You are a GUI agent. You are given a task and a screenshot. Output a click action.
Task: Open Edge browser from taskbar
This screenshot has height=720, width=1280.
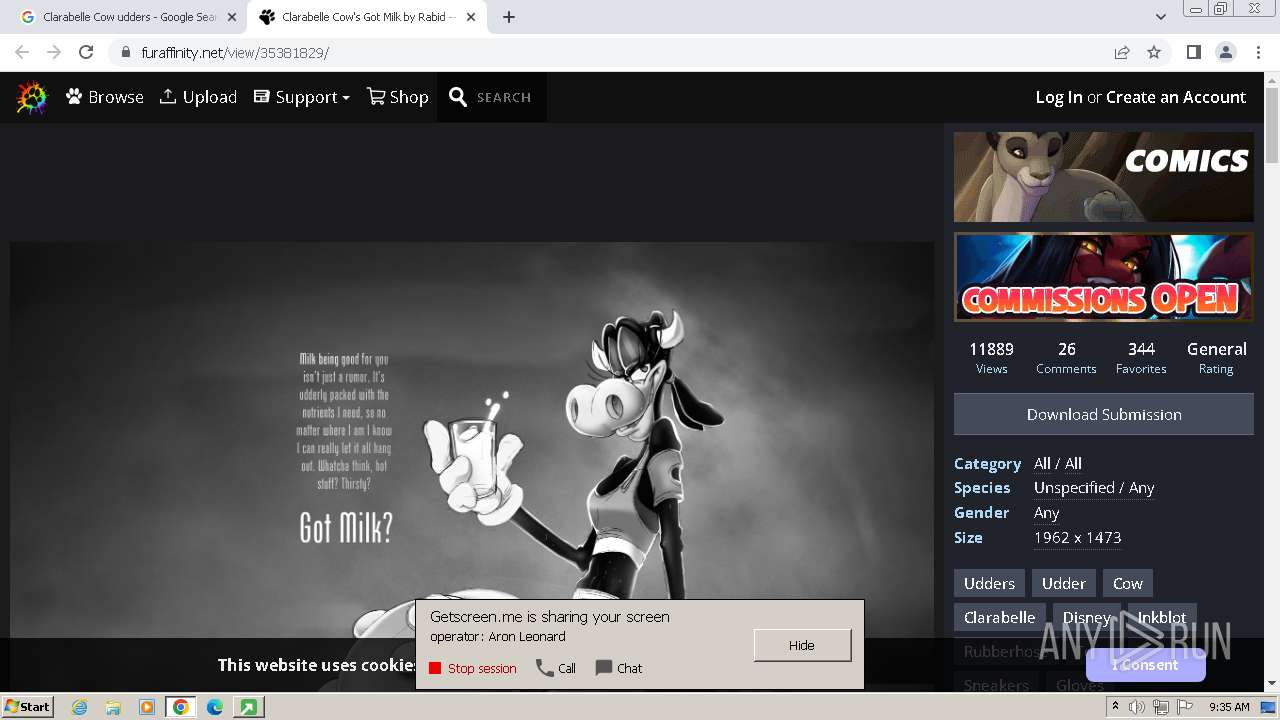point(215,707)
